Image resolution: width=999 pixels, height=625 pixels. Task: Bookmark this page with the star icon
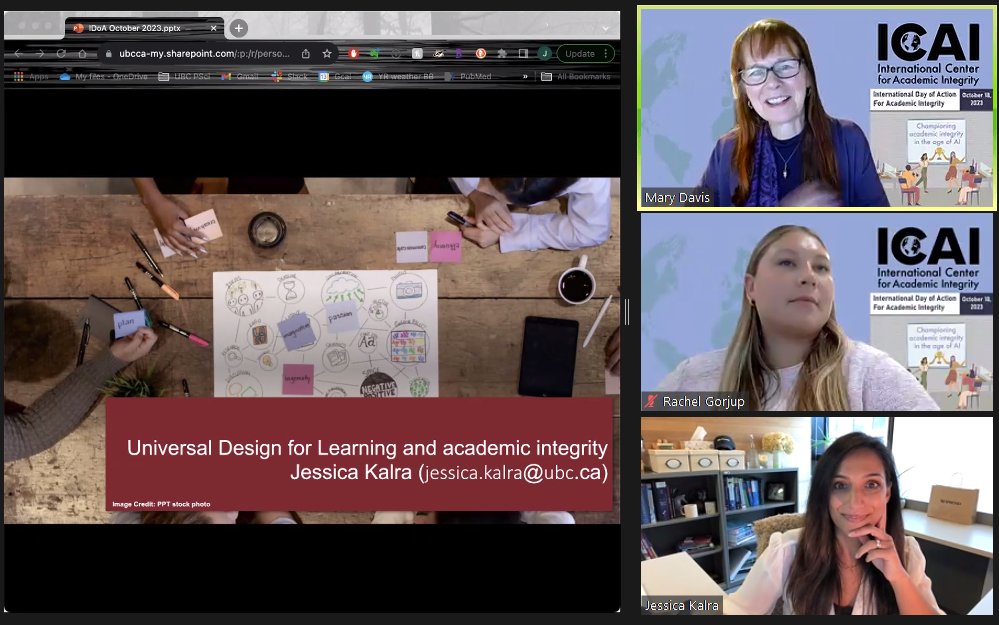point(327,54)
